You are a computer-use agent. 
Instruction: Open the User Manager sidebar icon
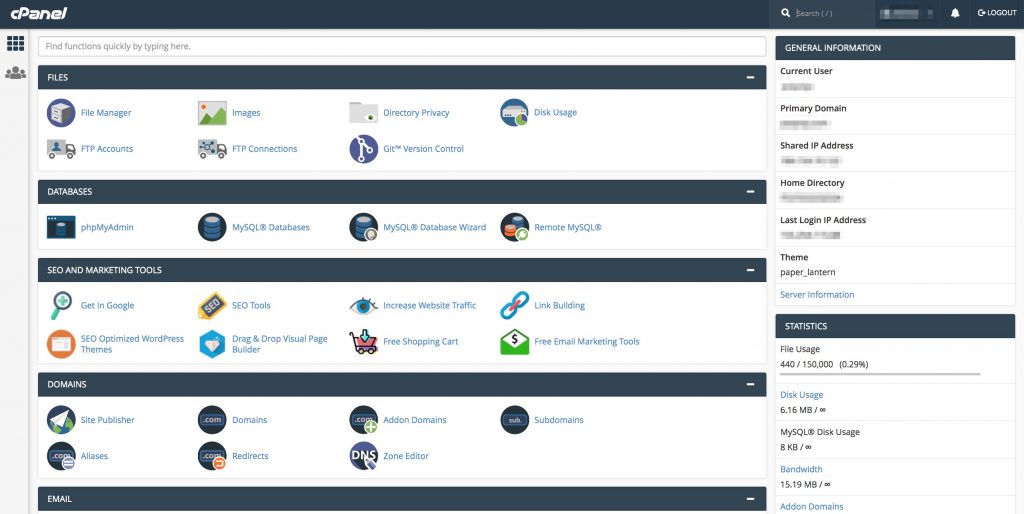coord(15,73)
